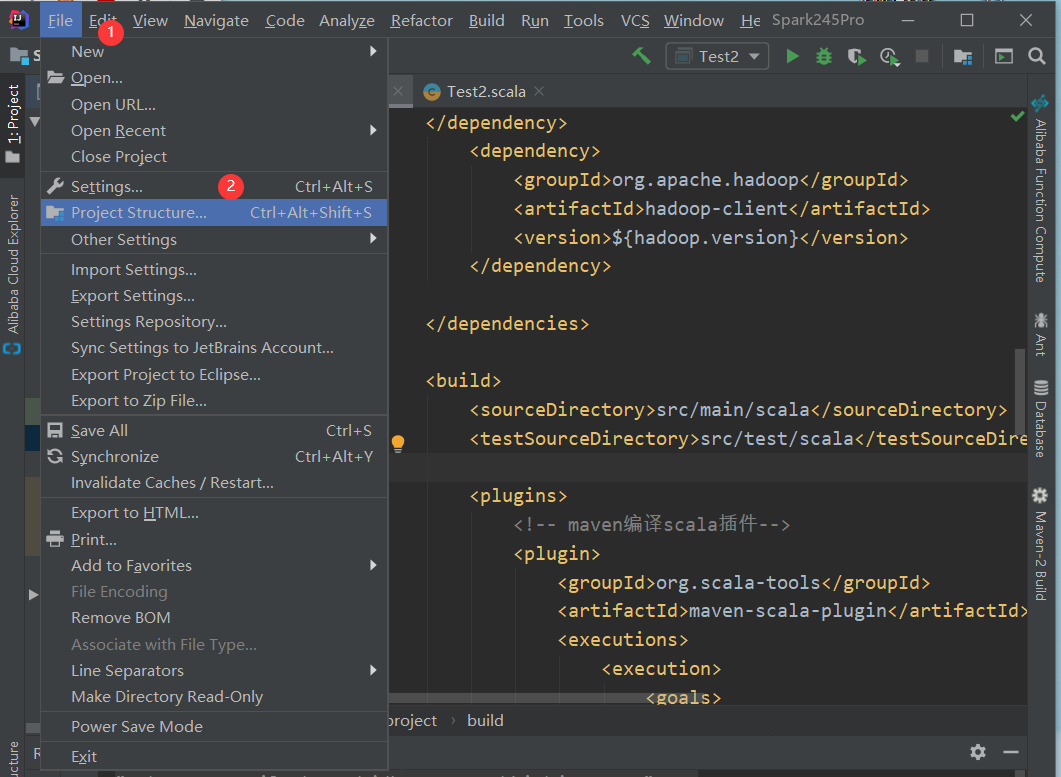This screenshot has width=1061, height=777.
Task: Click the green hammer Build Project icon
Action: [x=641, y=56]
